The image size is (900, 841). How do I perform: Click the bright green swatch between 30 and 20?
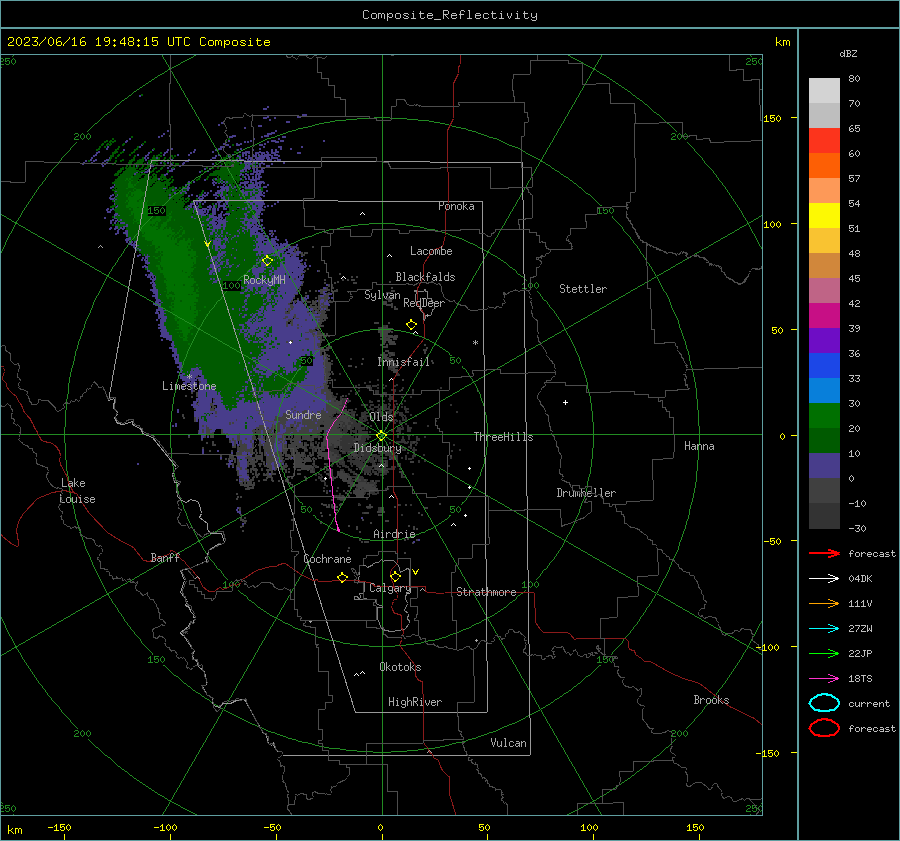pos(824,416)
